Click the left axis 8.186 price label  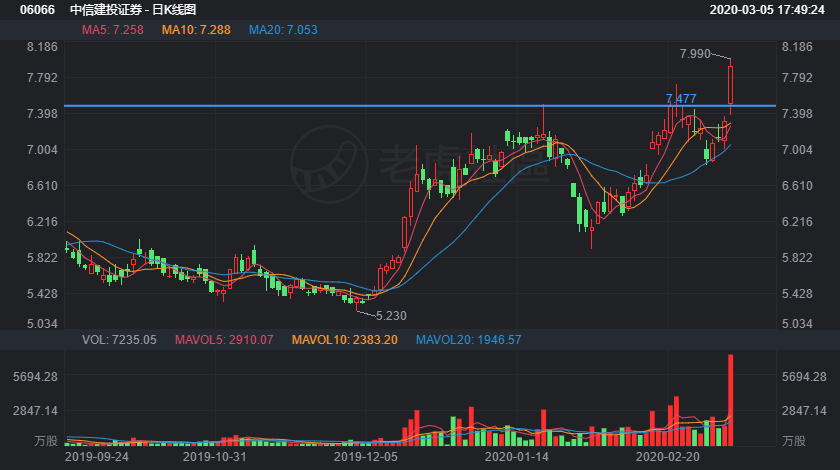[42, 47]
